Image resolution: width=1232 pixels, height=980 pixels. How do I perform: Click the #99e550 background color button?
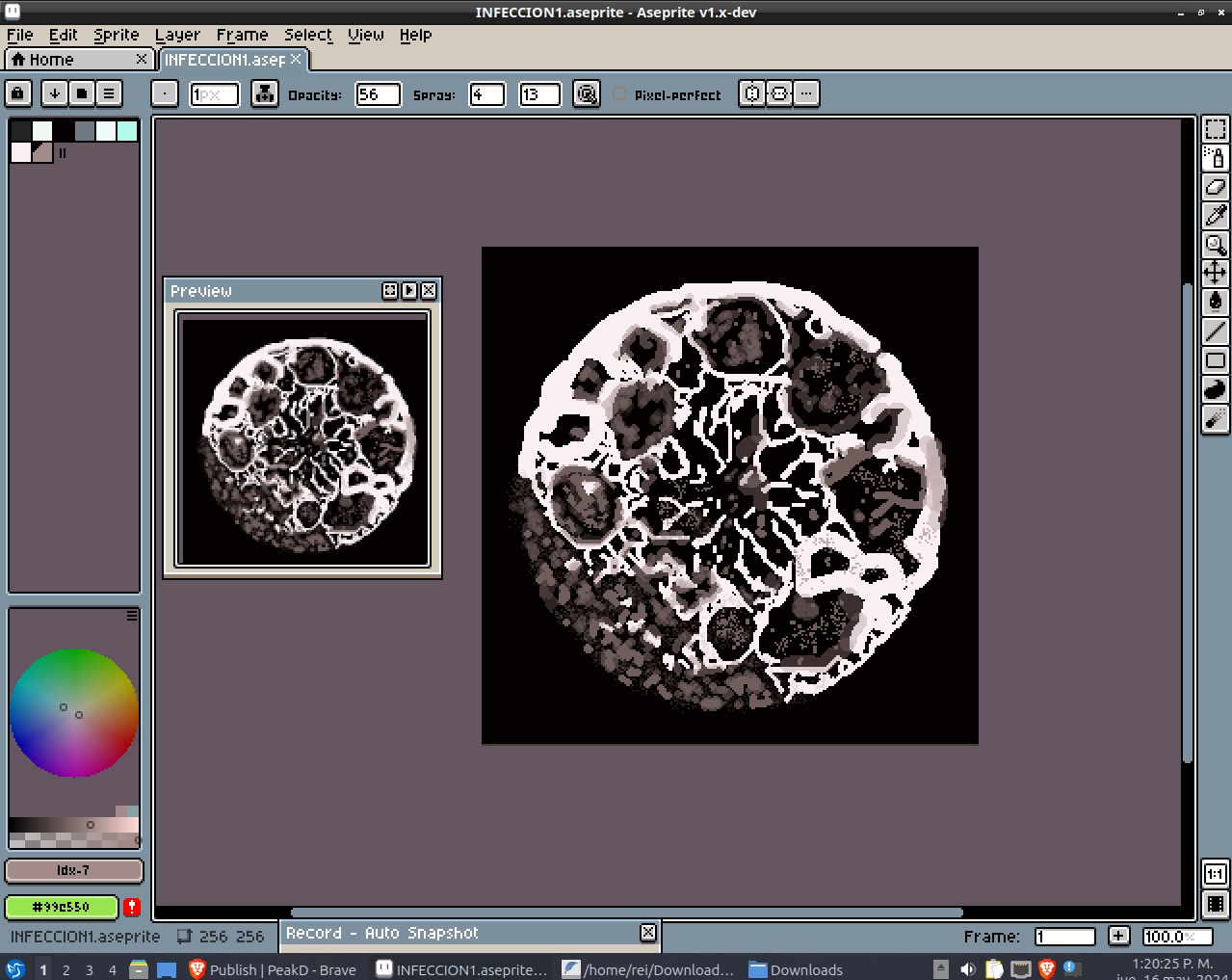(62, 907)
